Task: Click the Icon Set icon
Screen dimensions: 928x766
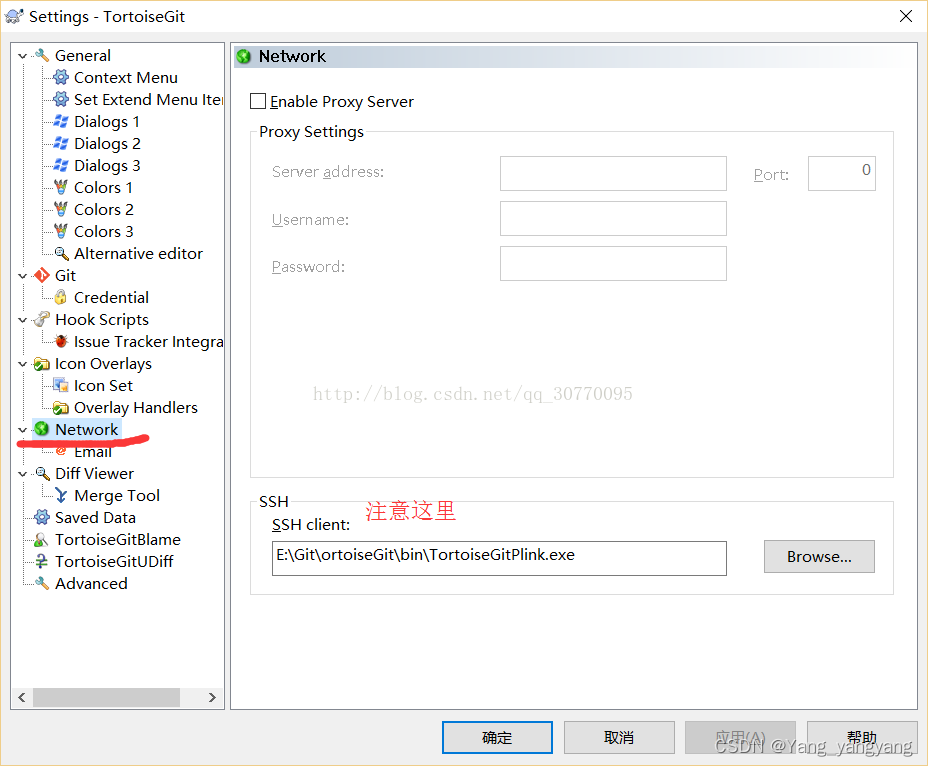Action: coord(60,385)
